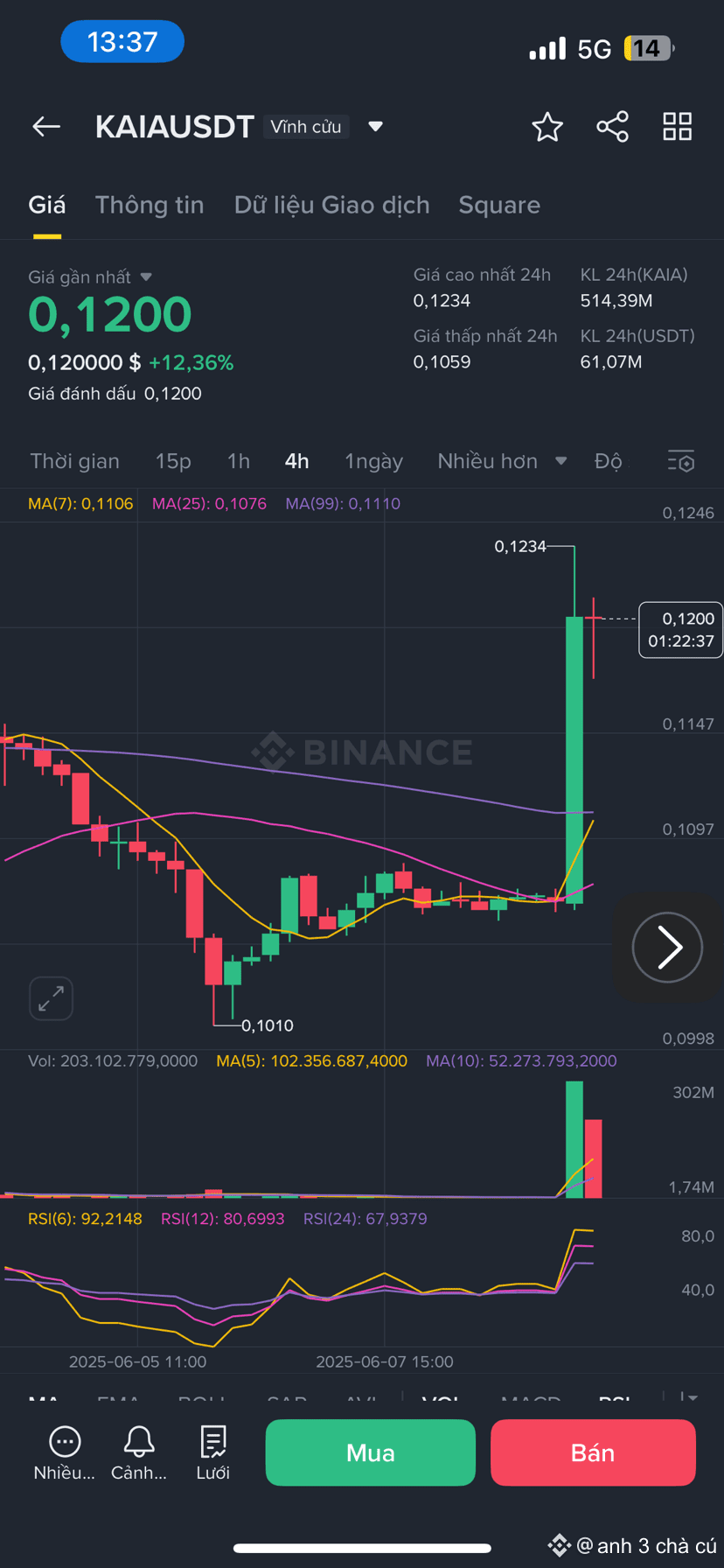Expand the indicator list arrow at bottom right

(x=690, y=1398)
